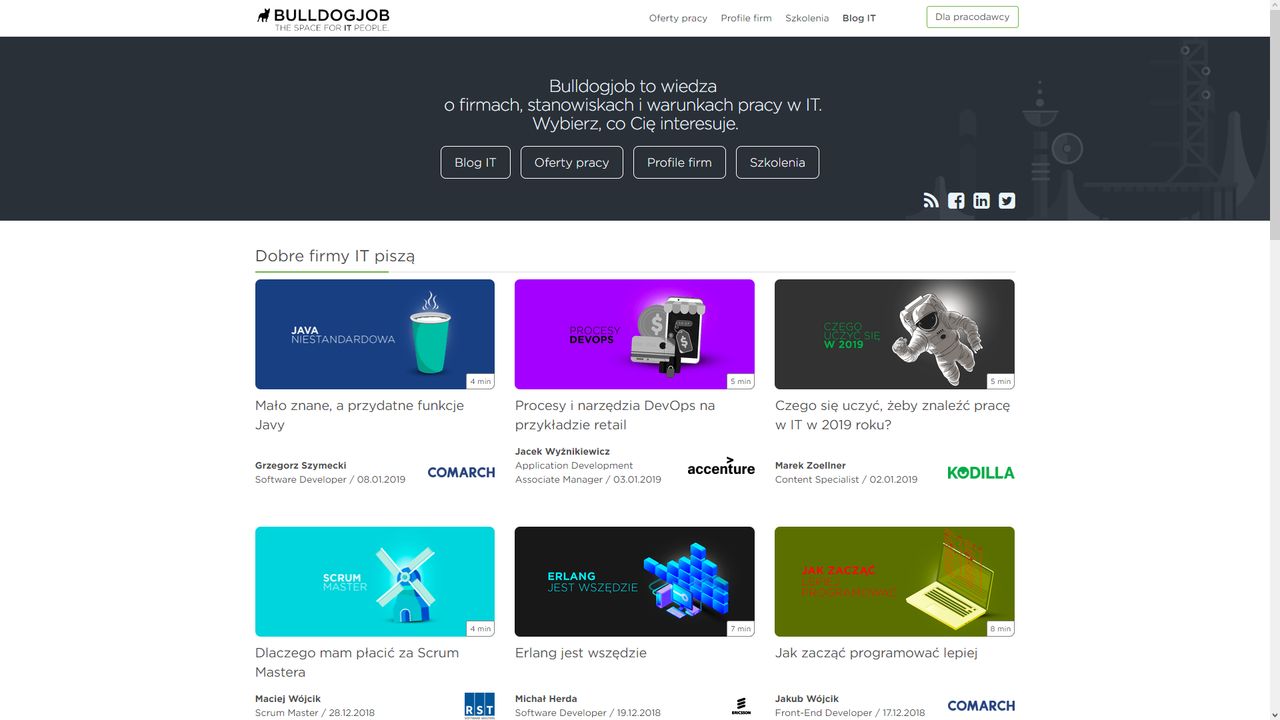
Task: Open the Jak zacząć laptop thumbnail
Action: 895,582
